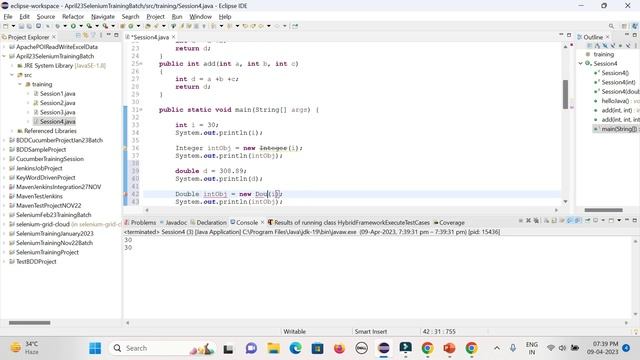Click the Open Perspective icon
The width and height of the screenshot is (640, 360).
[624, 26]
